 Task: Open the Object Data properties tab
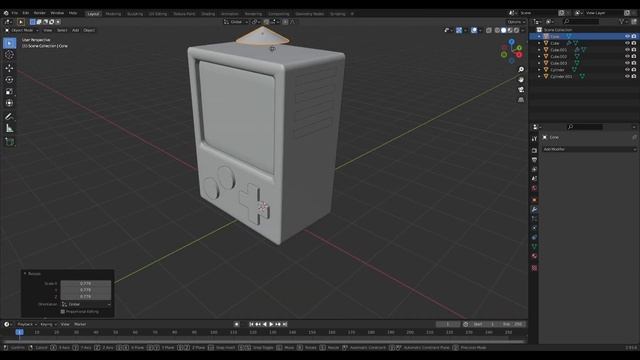[x=534, y=247]
